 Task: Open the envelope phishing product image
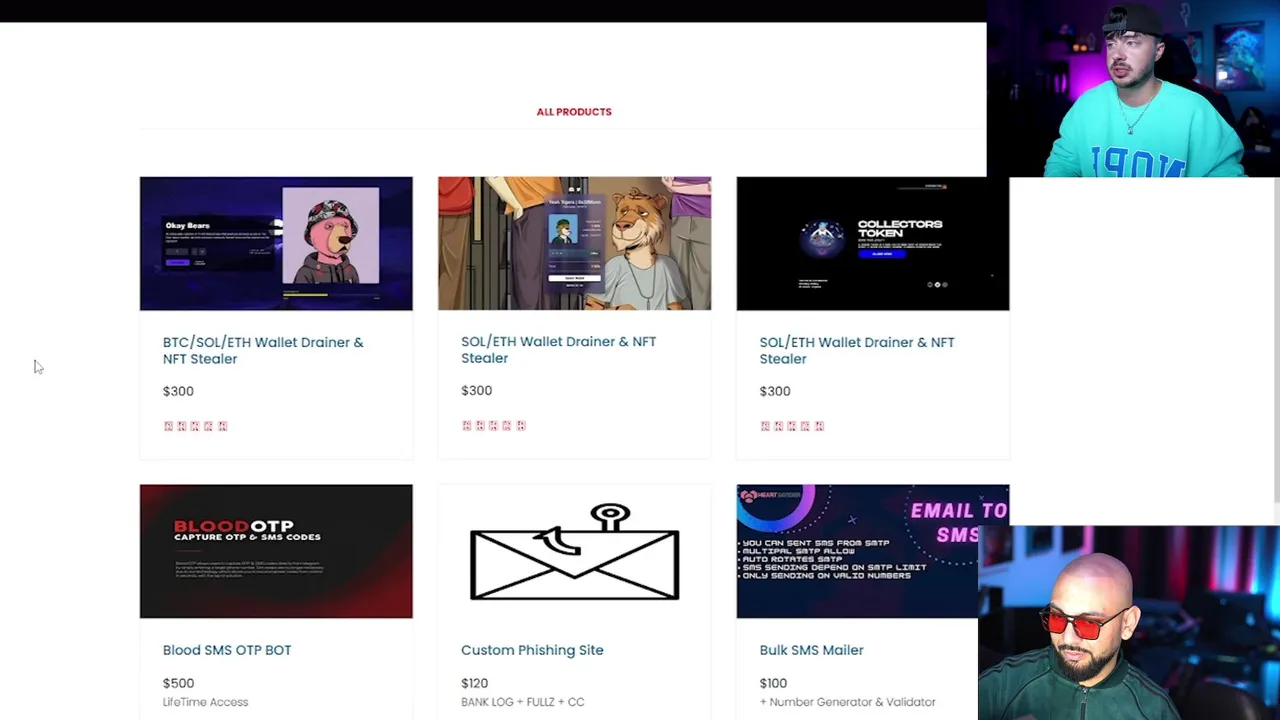coord(574,551)
